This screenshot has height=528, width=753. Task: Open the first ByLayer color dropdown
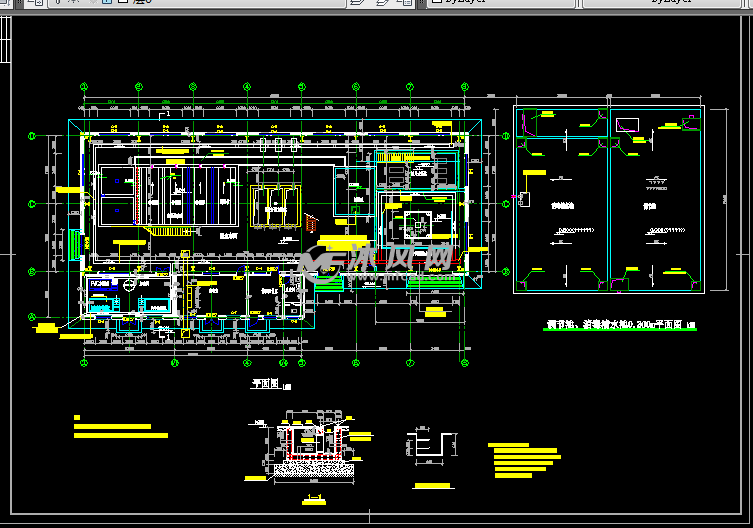501,2
